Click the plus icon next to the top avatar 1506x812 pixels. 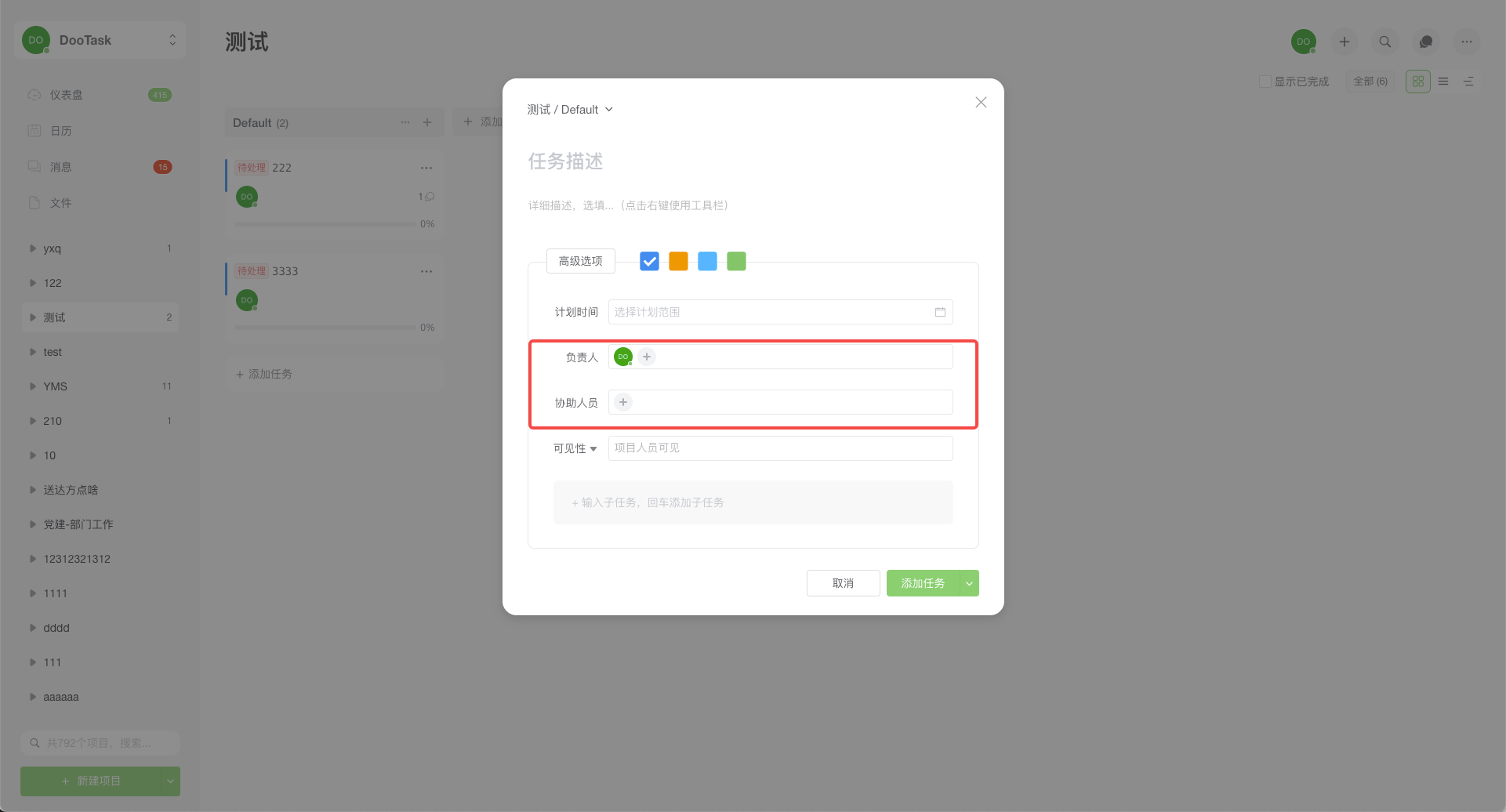(1345, 42)
